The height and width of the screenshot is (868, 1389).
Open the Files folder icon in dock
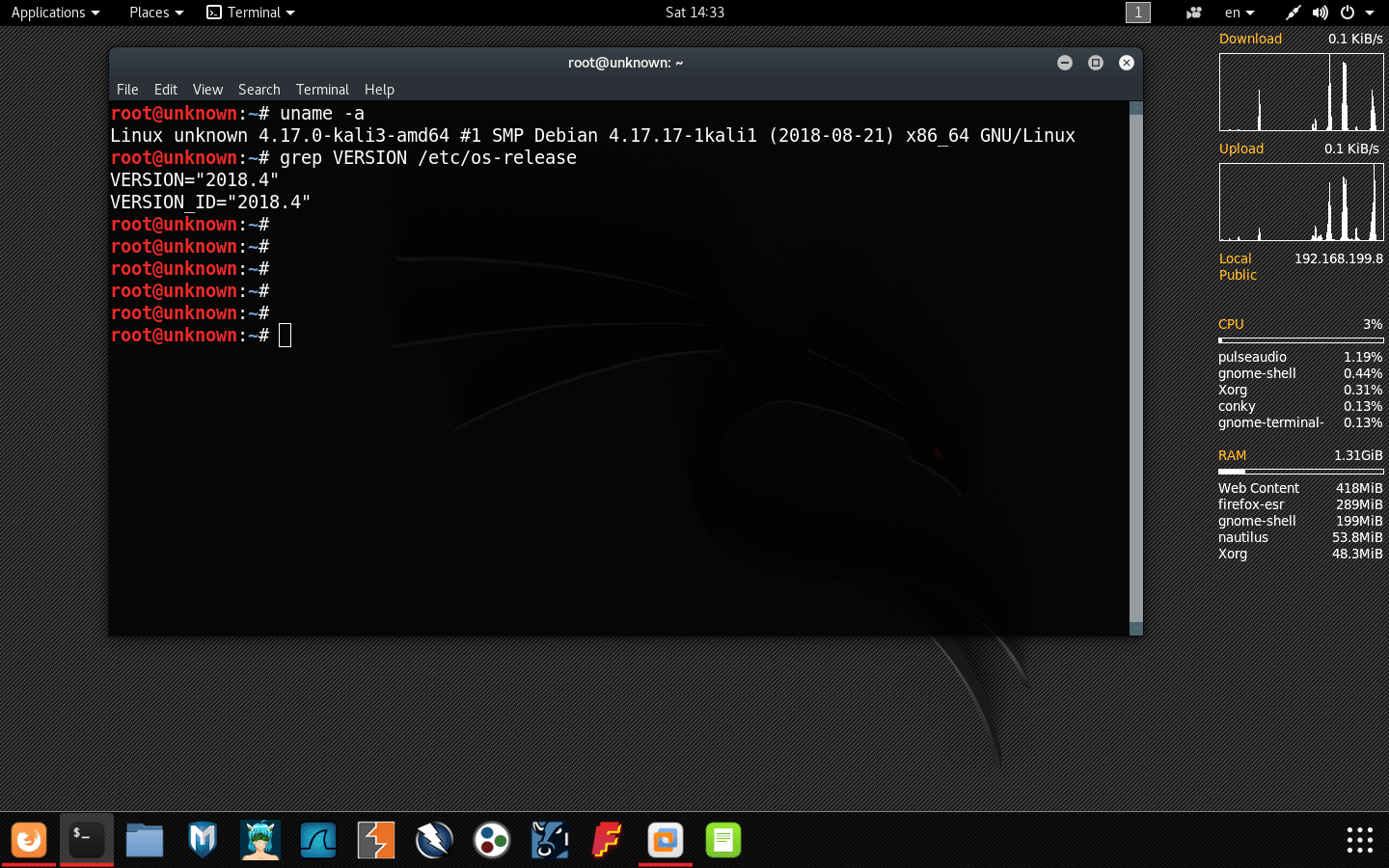145,840
